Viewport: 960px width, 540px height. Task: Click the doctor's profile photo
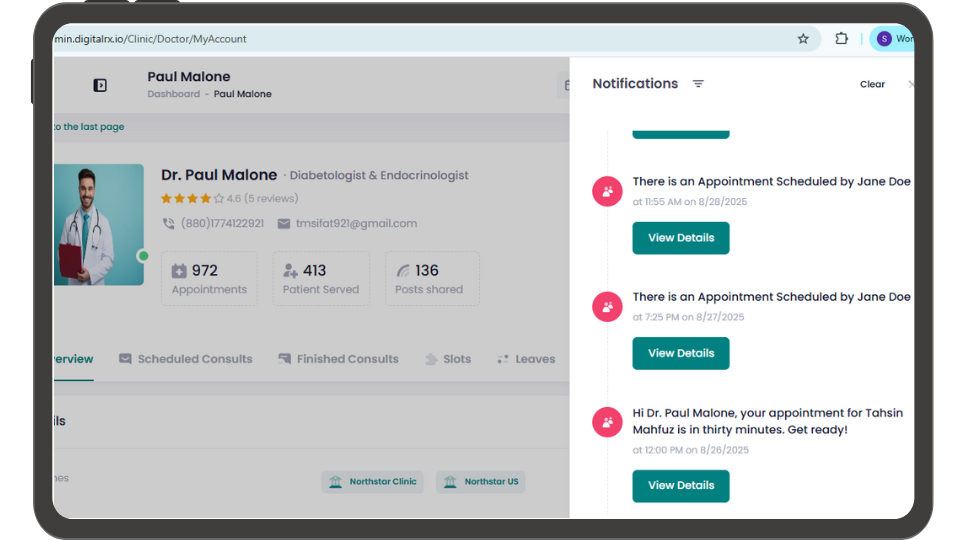(99, 224)
